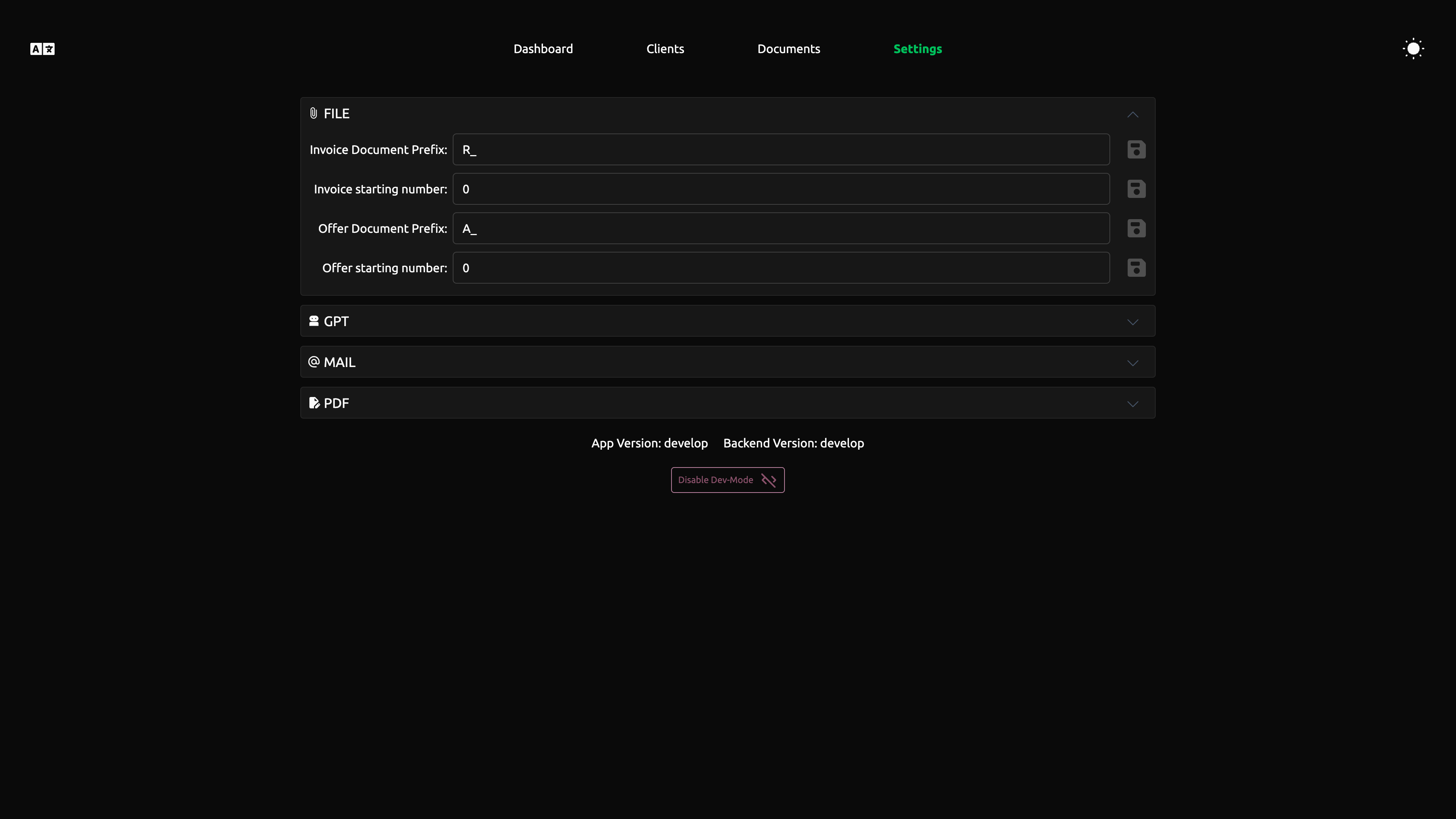Click 'Offer Document Prefix:' label
This screenshot has height=819, width=1456.
[x=383, y=229]
